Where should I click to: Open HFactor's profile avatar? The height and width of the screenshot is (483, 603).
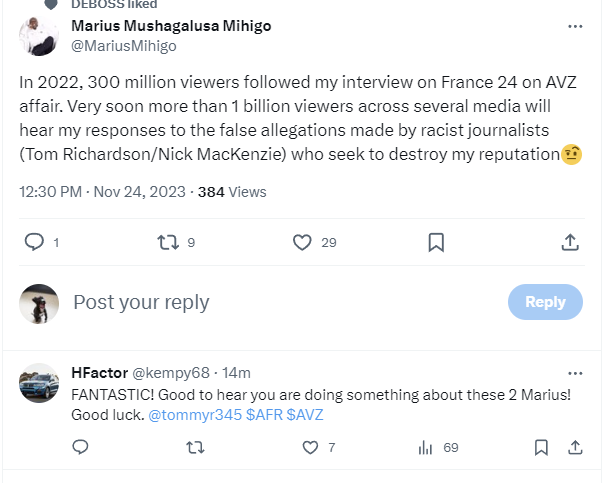click(39, 383)
